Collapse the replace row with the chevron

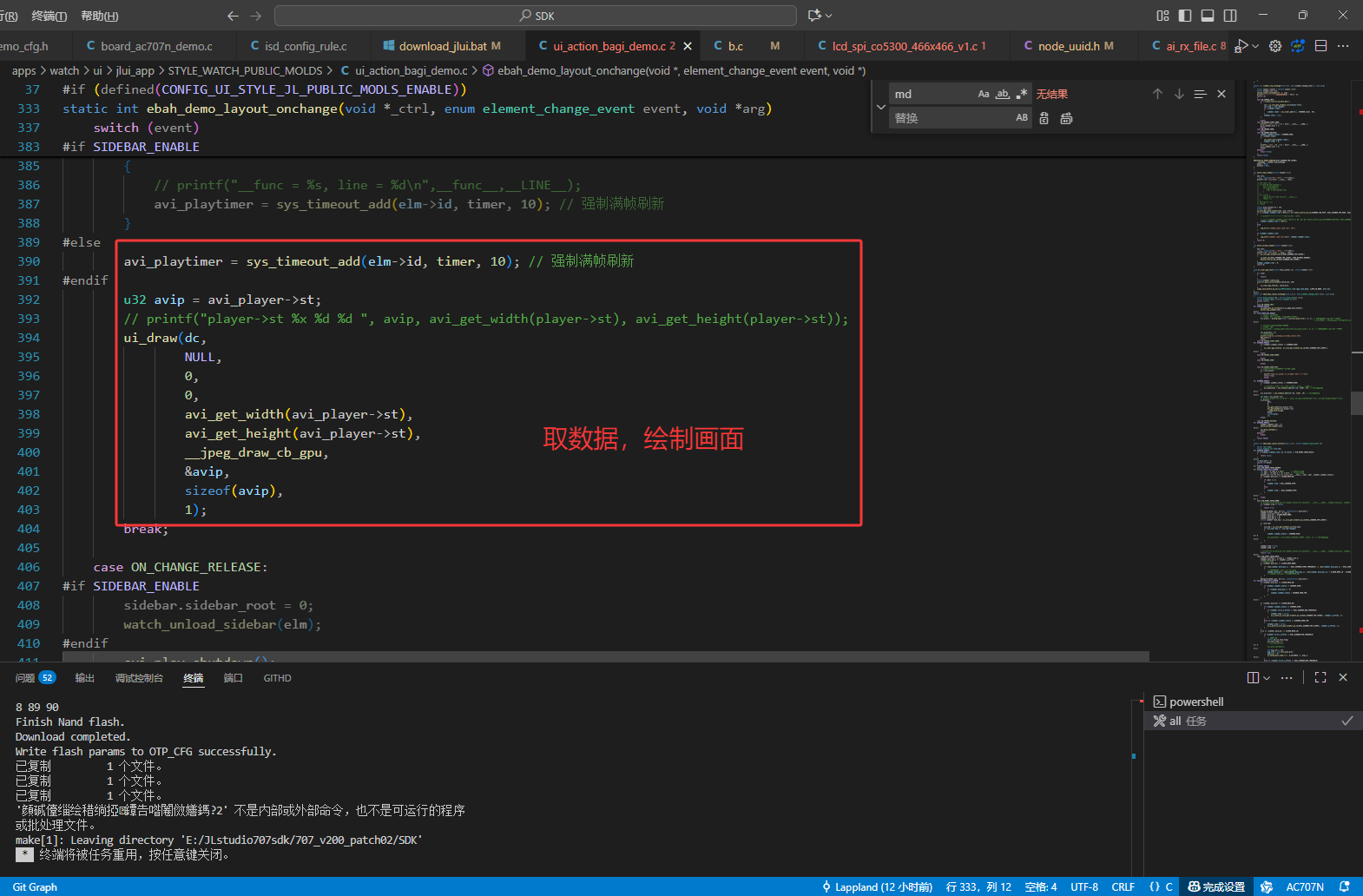(x=881, y=107)
